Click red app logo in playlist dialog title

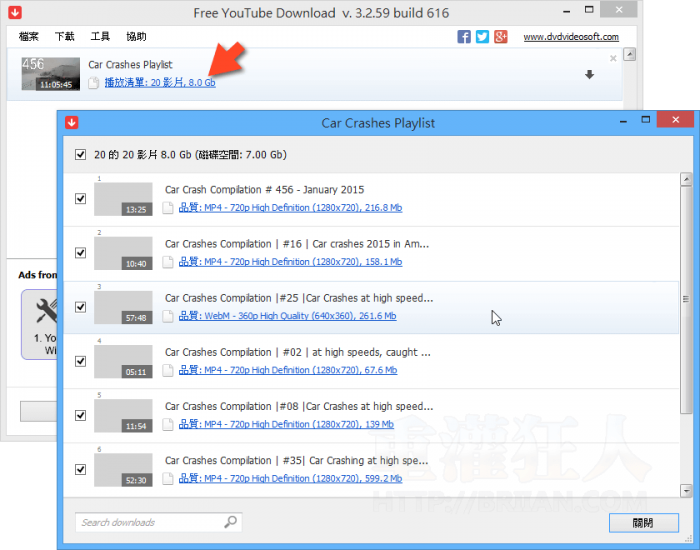point(71,122)
